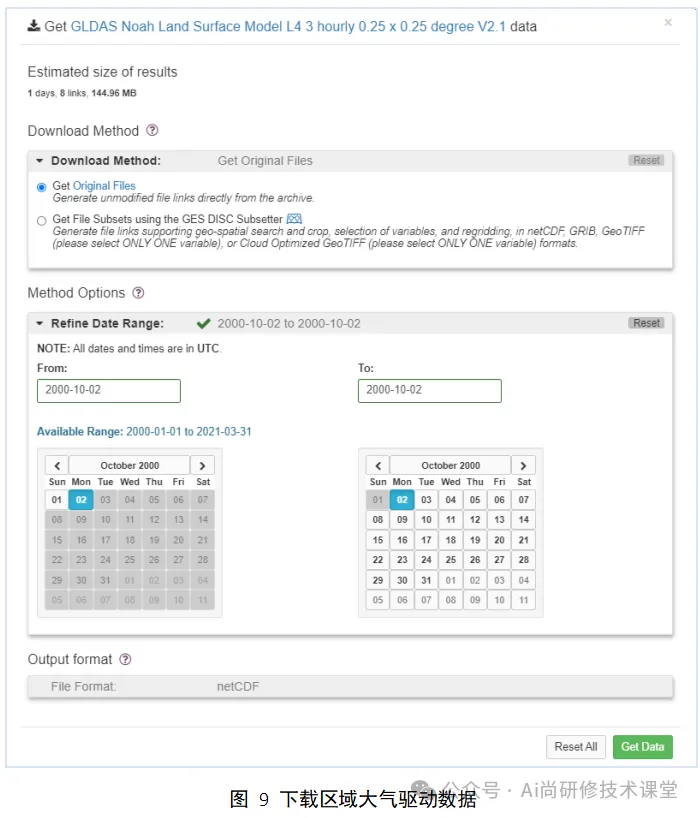Collapse the Refine Date Range section
The height and width of the screenshot is (818, 700).
[40, 323]
